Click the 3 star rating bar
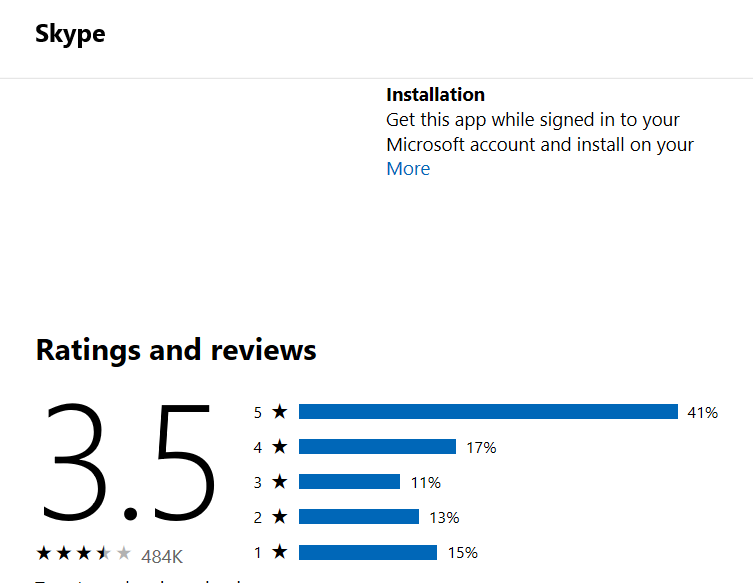The height and width of the screenshot is (583, 753). [x=350, y=482]
